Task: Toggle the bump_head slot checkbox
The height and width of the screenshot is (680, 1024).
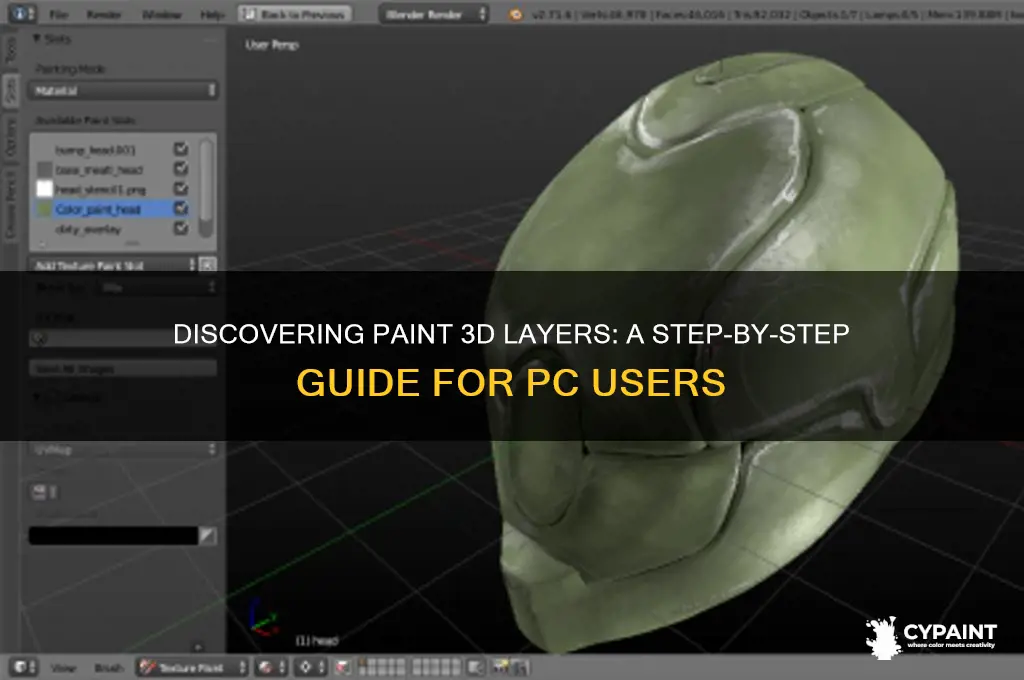Action: [x=181, y=149]
